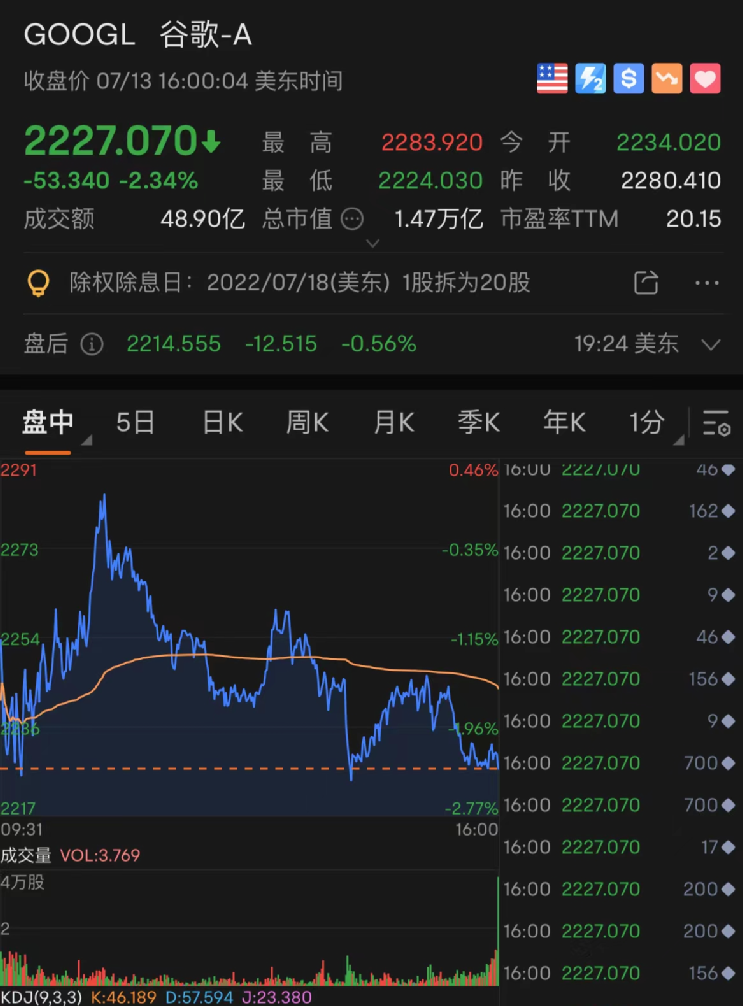The image size is (743, 1006).
Task: Expand after-hours row with right chevron
Action: coord(710,345)
